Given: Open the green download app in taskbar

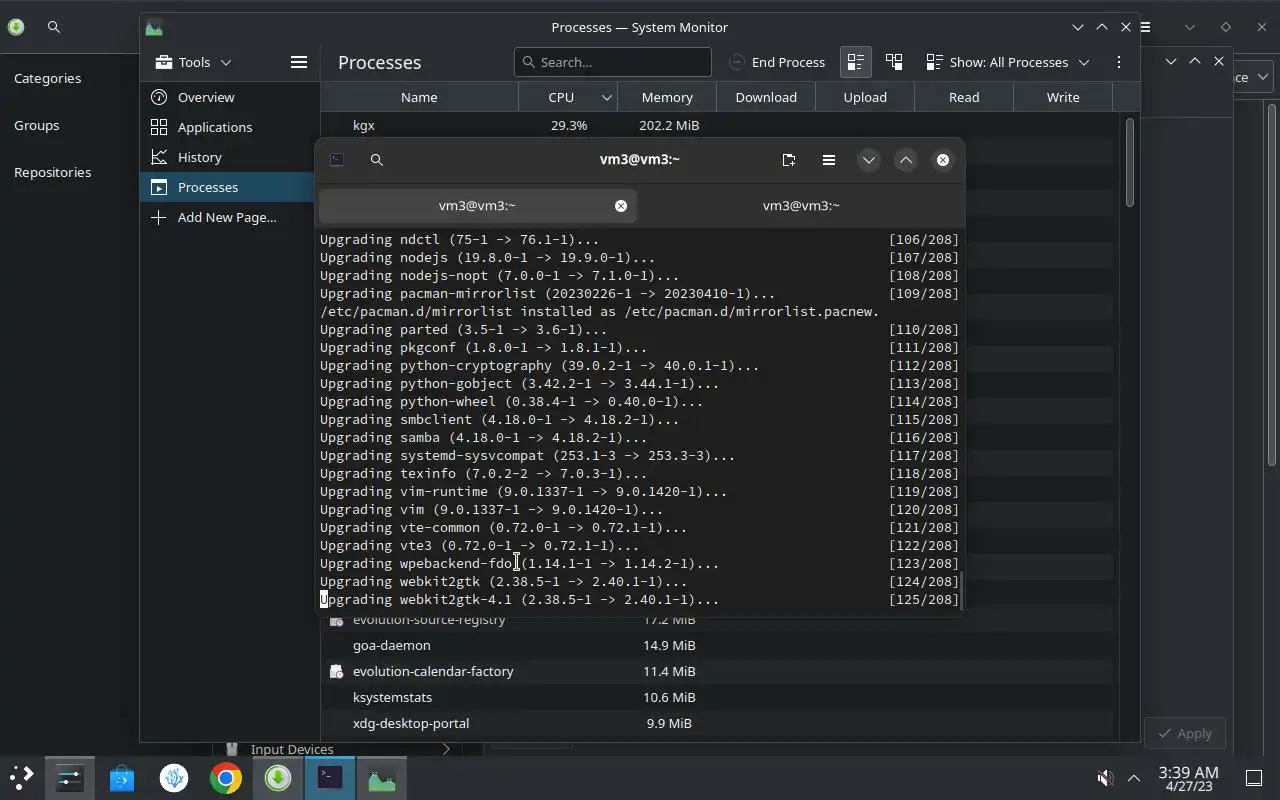Looking at the screenshot, I should tap(278, 777).
